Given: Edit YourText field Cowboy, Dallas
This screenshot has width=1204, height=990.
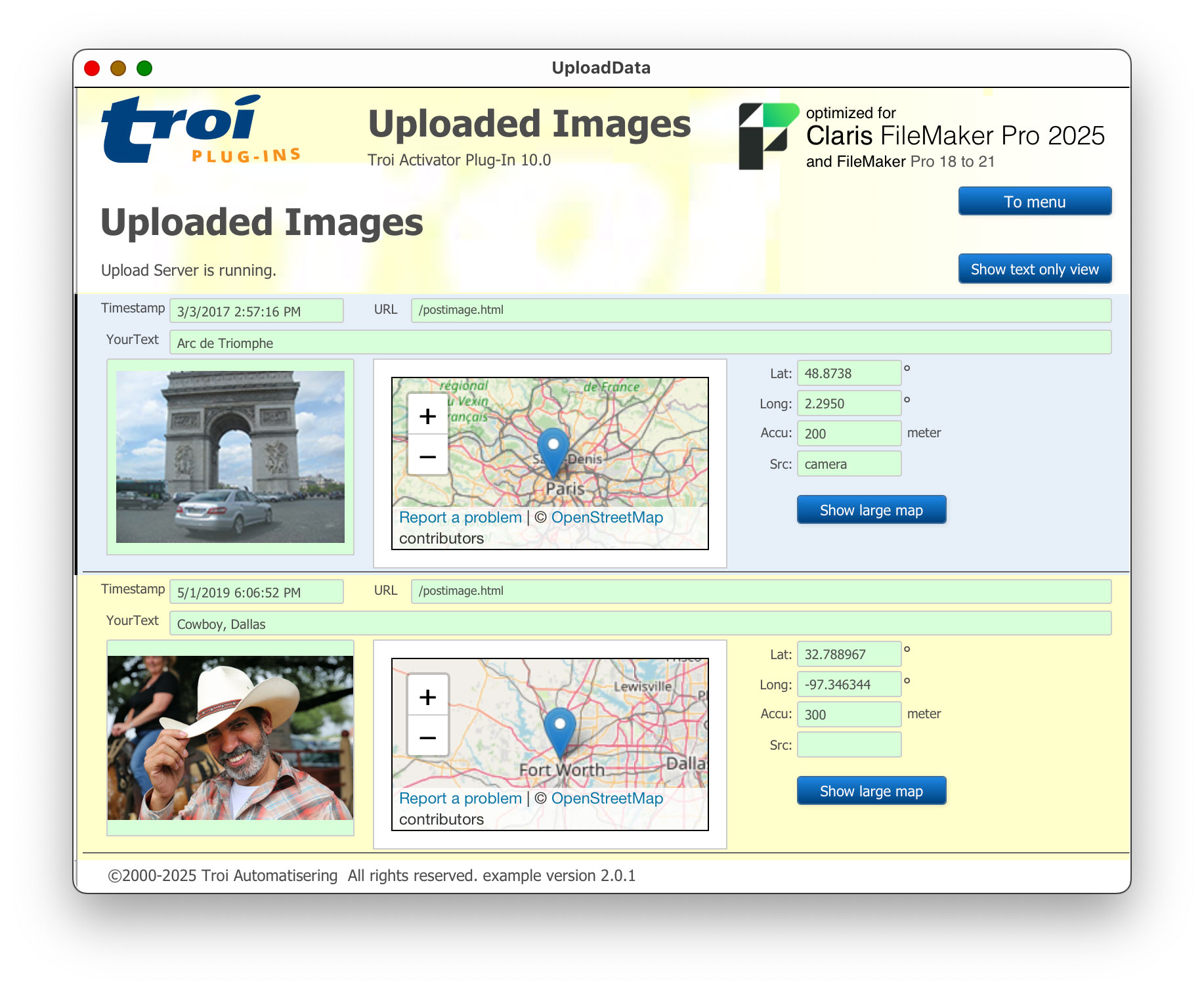Looking at the screenshot, I should coord(640,624).
